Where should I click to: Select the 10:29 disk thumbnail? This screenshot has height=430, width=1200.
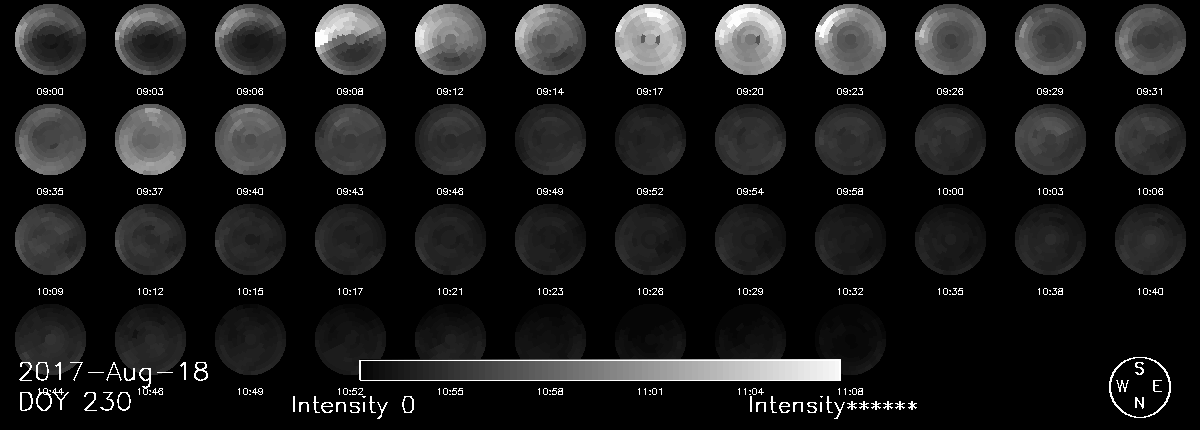[750, 241]
